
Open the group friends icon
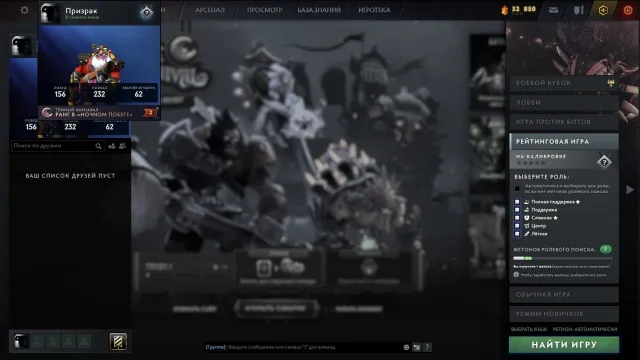(122, 146)
